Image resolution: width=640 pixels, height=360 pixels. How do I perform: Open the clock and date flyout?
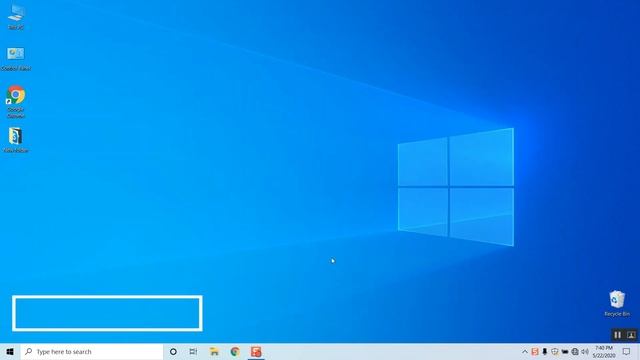click(604, 351)
